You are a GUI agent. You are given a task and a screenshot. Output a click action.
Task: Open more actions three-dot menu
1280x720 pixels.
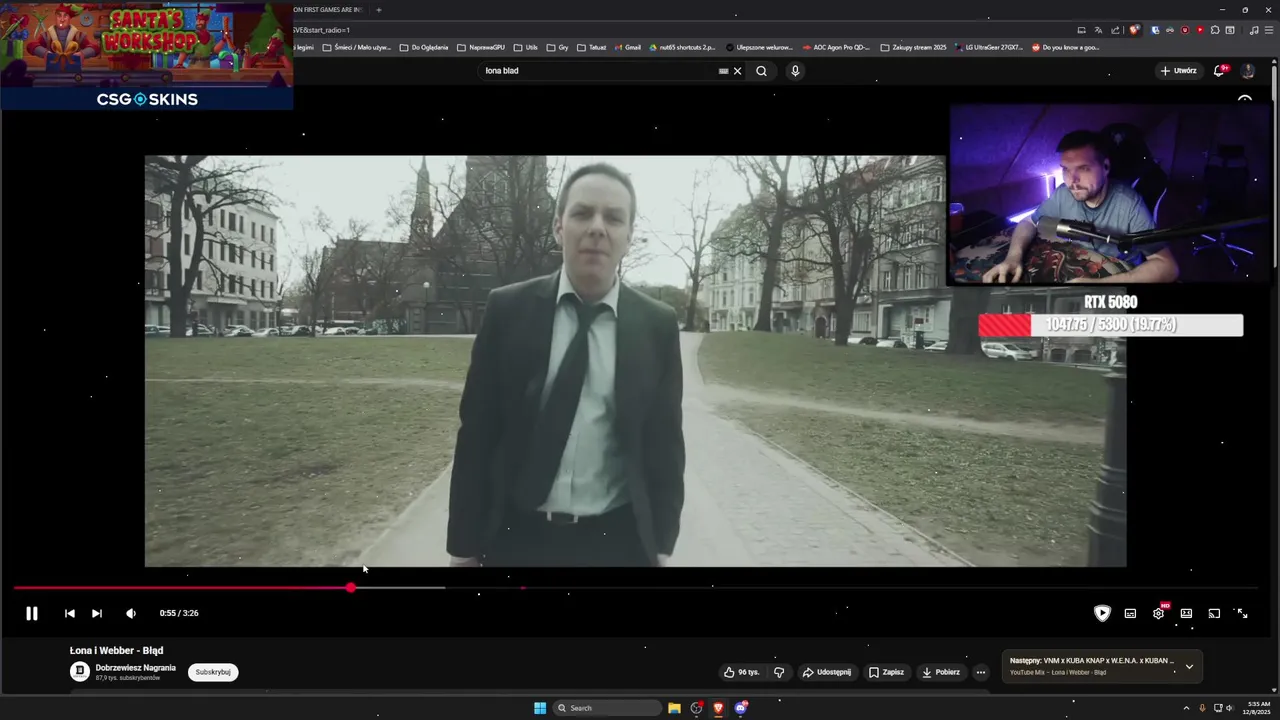click(981, 672)
